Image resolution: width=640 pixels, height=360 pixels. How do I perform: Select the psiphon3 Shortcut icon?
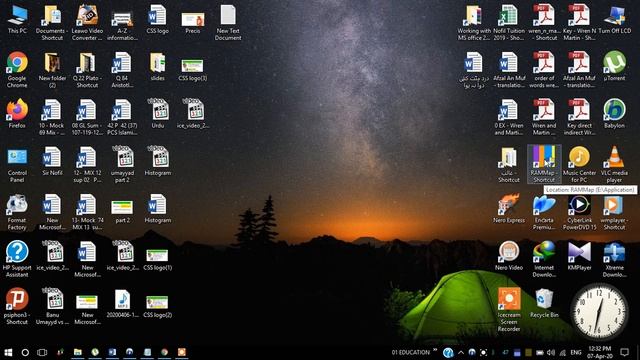[x=17, y=306]
